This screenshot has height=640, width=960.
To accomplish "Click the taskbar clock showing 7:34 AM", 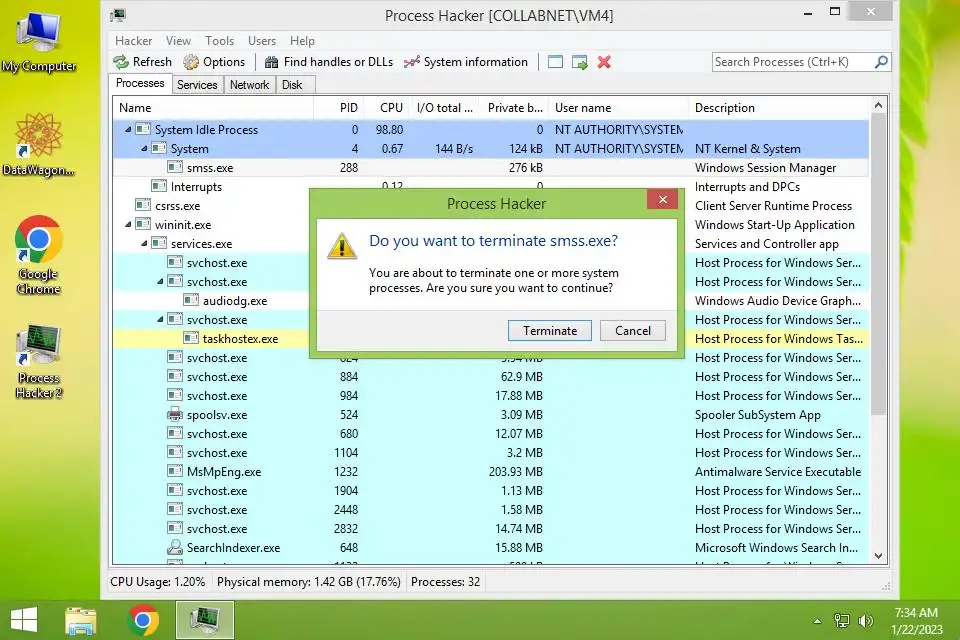I will (x=916, y=620).
